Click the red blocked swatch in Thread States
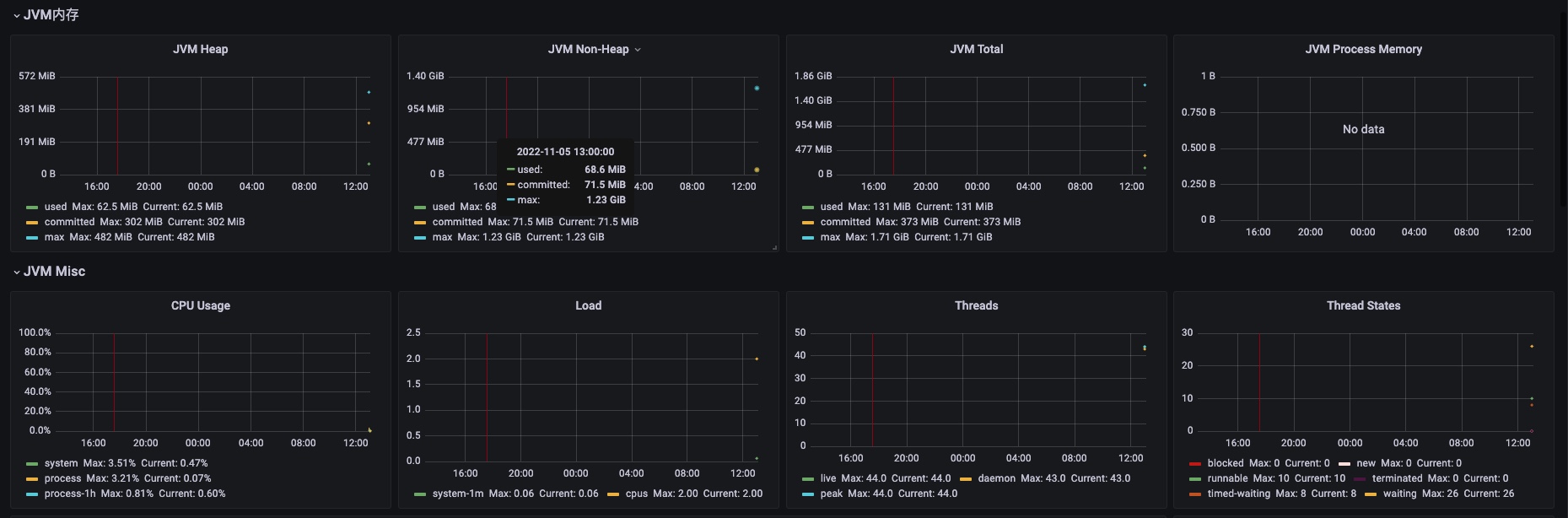This screenshot has height=518, width=1568. pos(1195,464)
